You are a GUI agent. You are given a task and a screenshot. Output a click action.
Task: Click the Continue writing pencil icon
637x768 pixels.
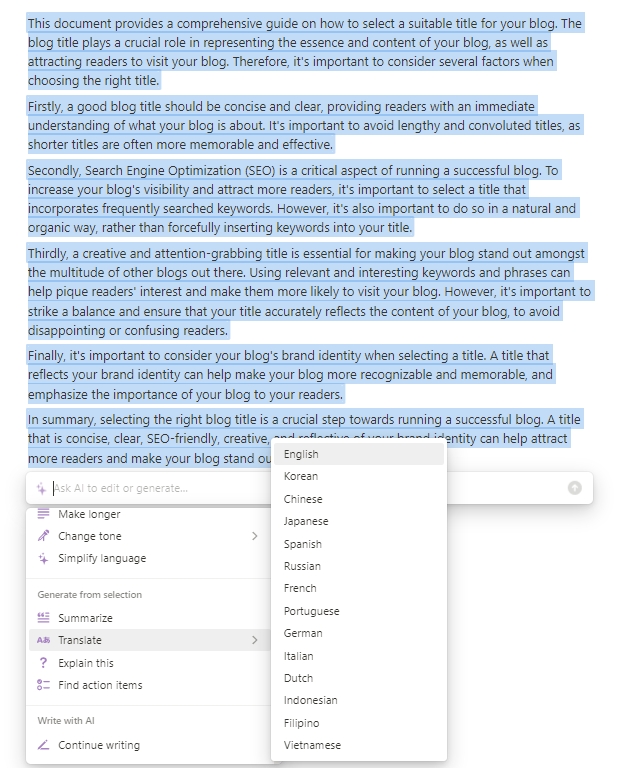[43, 745]
